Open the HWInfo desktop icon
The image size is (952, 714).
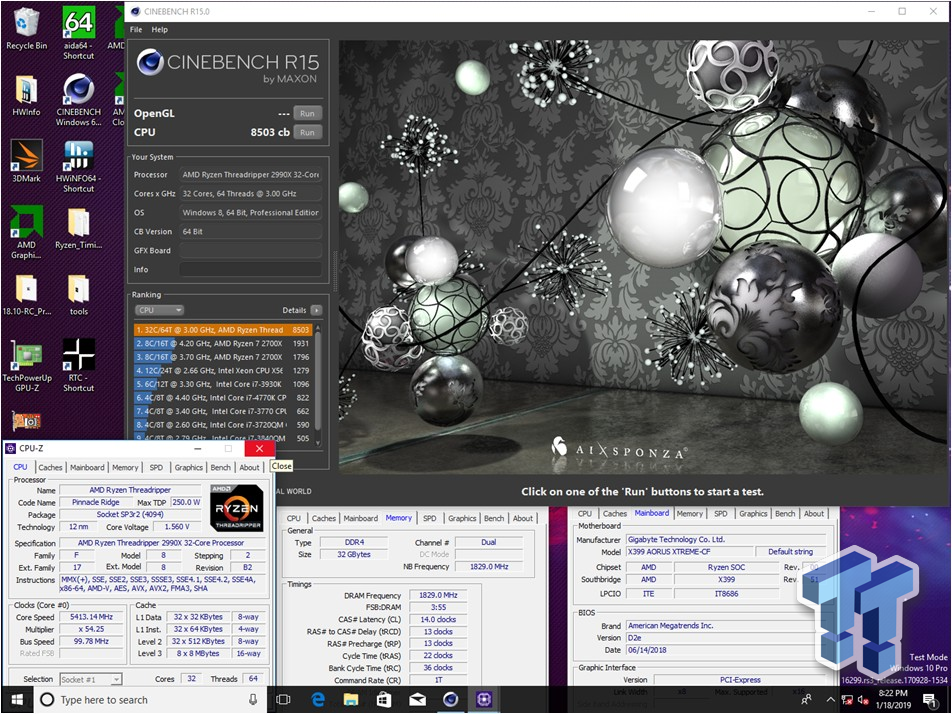[x=26, y=96]
